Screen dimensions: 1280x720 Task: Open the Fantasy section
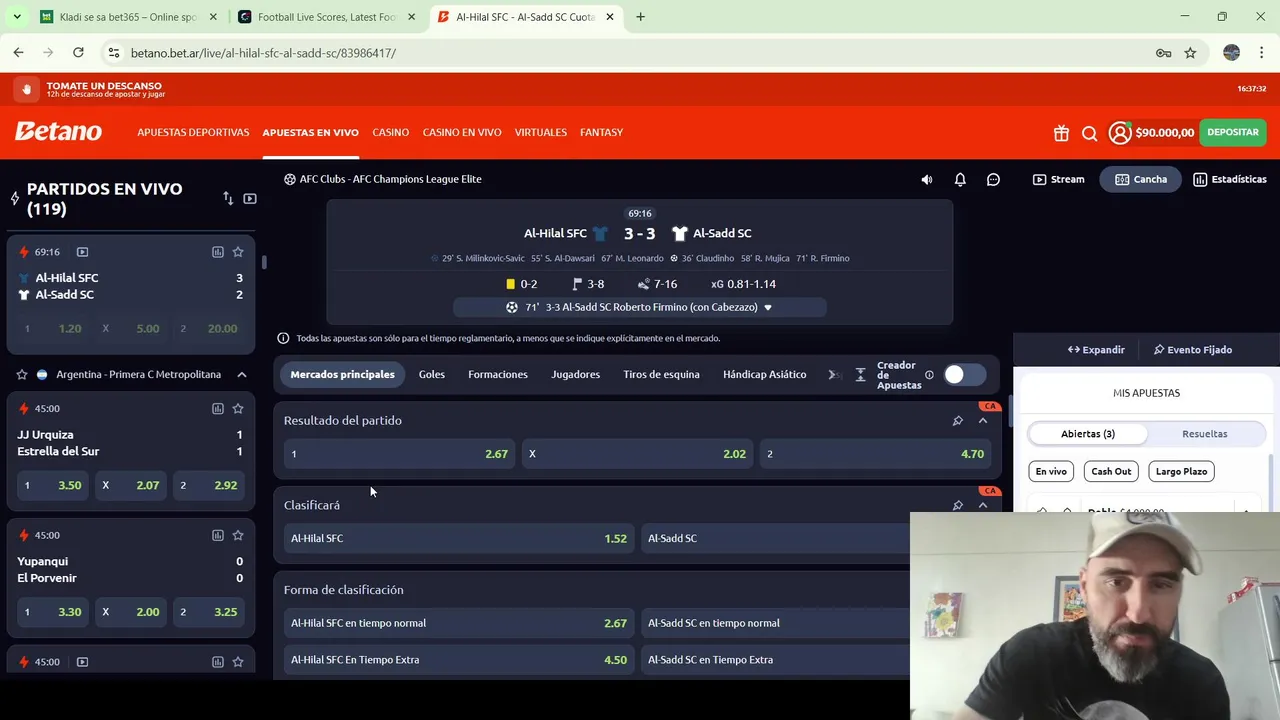tap(601, 132)
